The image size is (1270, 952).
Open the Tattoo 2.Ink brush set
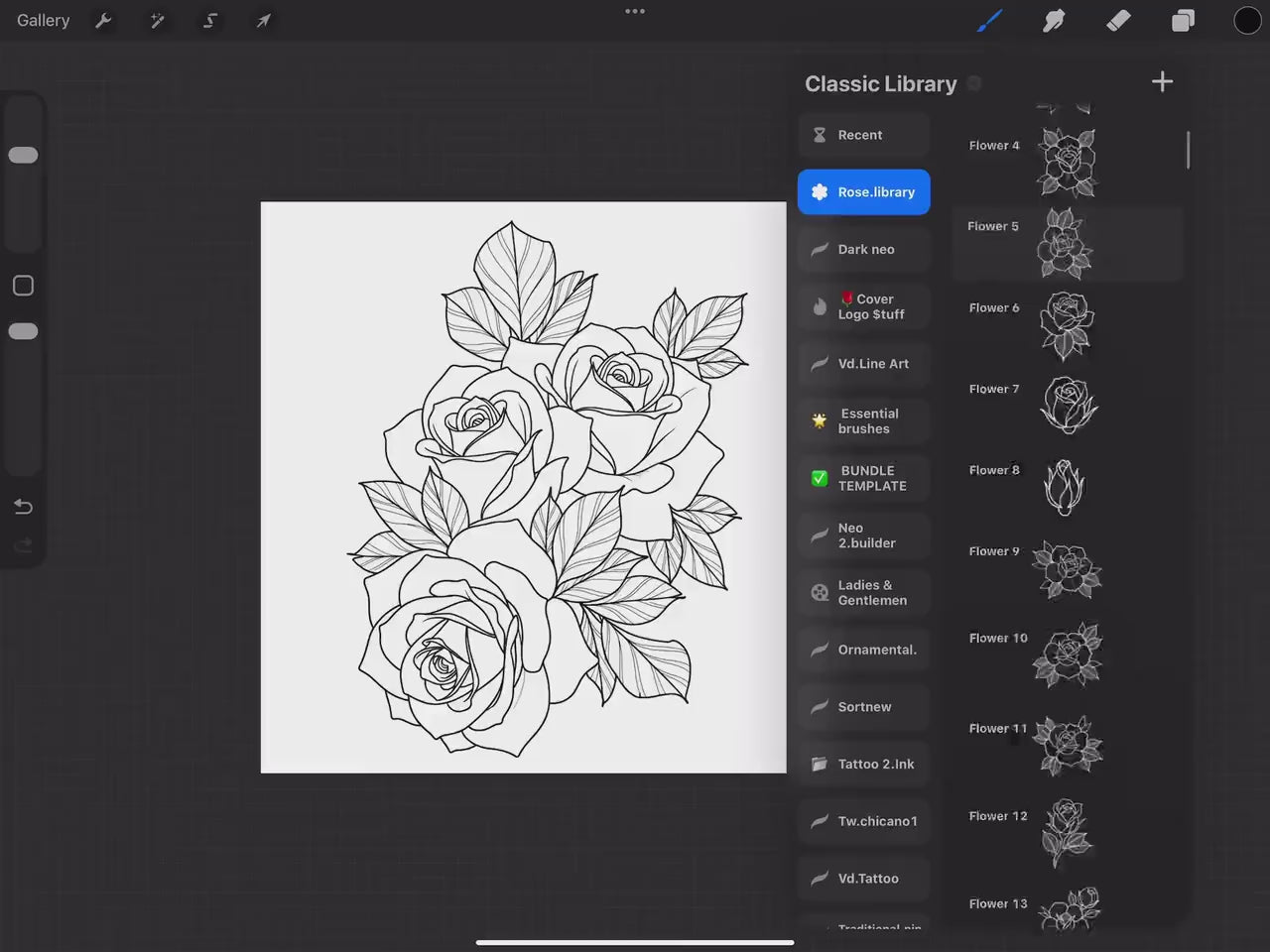864,764
